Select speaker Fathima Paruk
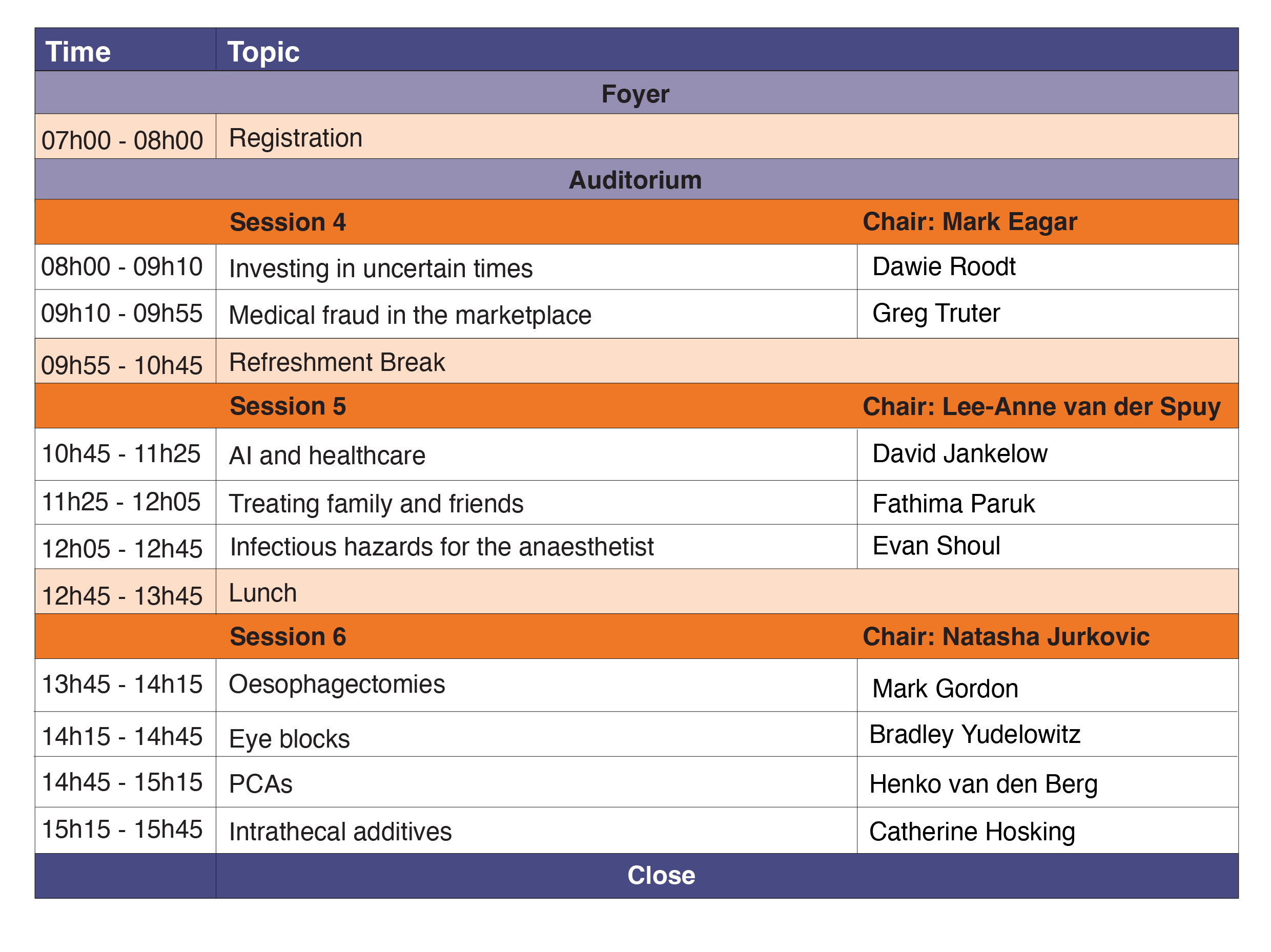Viewport: 1271px width, 952px height. point(953,504)
